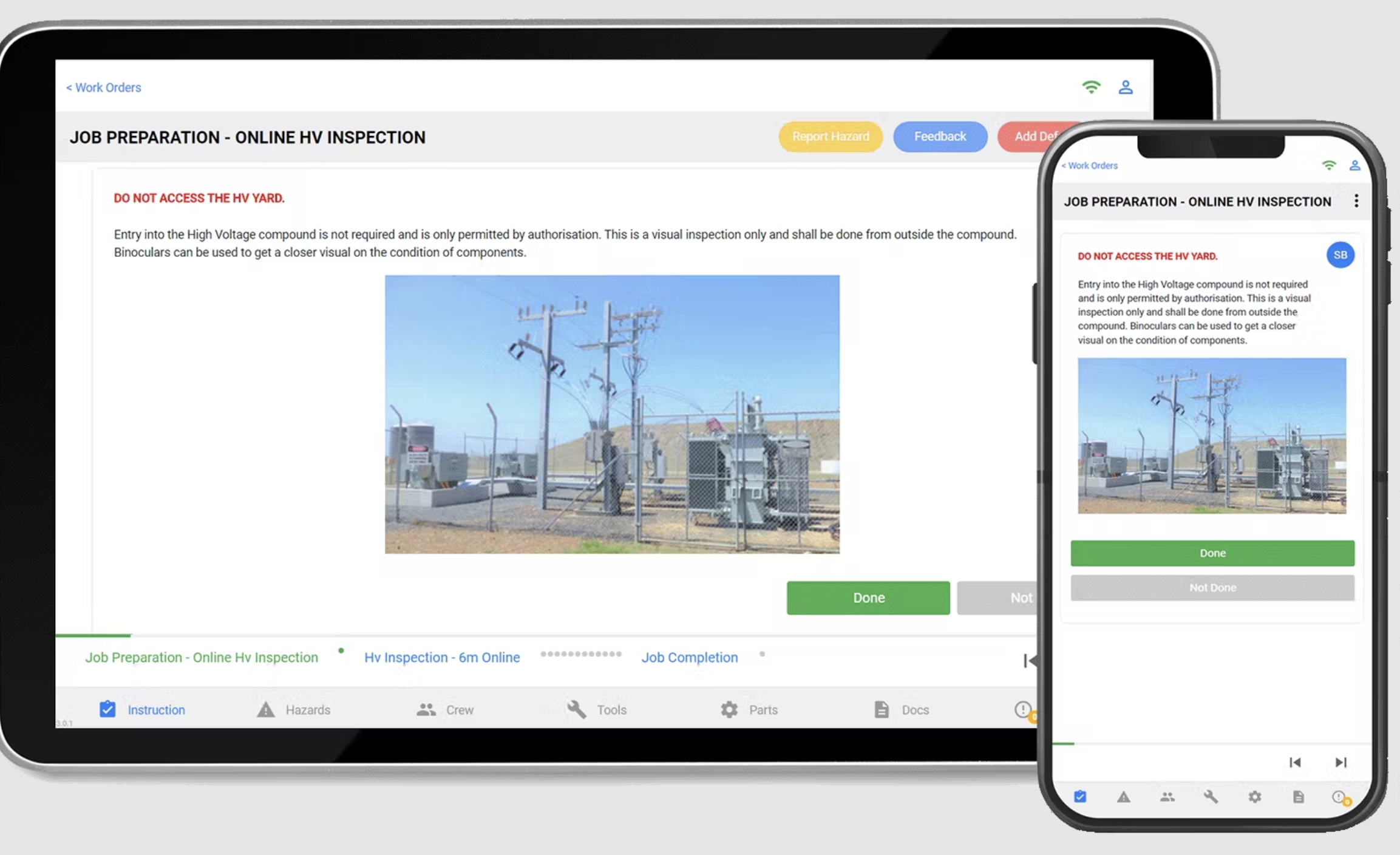Jump to Hv Inspection - 6m Online section

[x=441, y=657]
